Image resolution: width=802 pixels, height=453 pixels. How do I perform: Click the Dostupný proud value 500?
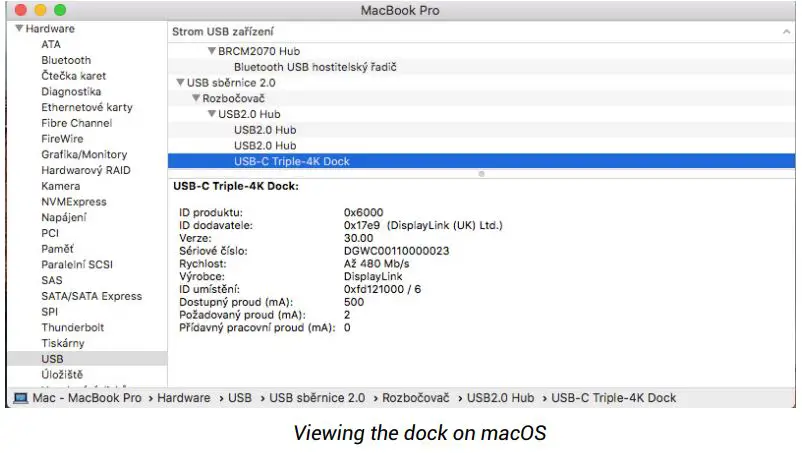(354, 302)
